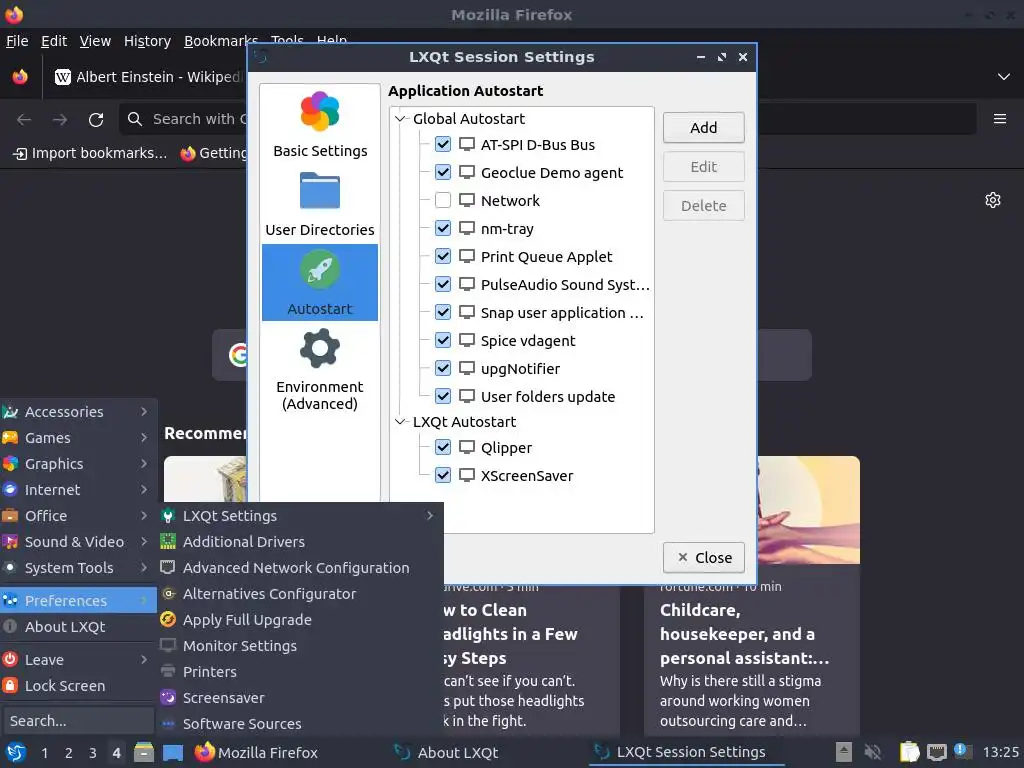Viewport: 1024px width, 768px height.
Task: Collapse the LXQt Autostart tree
Action: [400, 422]
